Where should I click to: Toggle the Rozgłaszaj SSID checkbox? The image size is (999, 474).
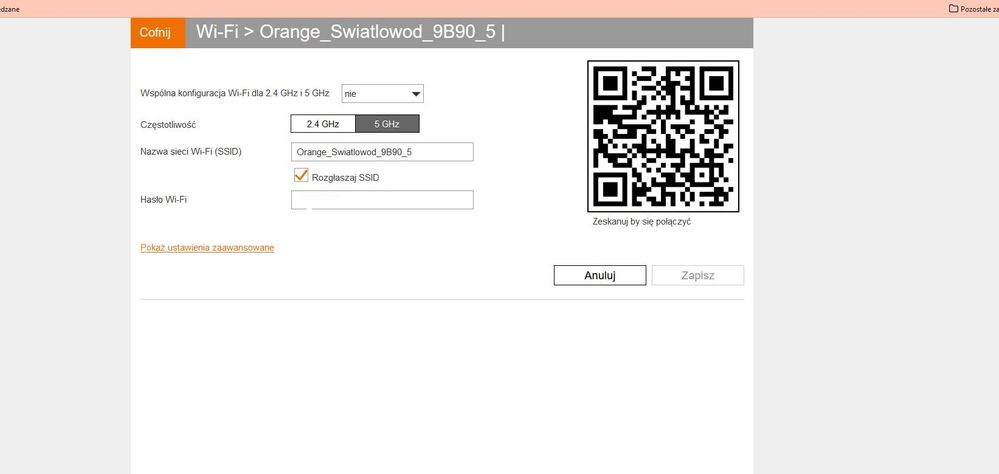point(301,176)
